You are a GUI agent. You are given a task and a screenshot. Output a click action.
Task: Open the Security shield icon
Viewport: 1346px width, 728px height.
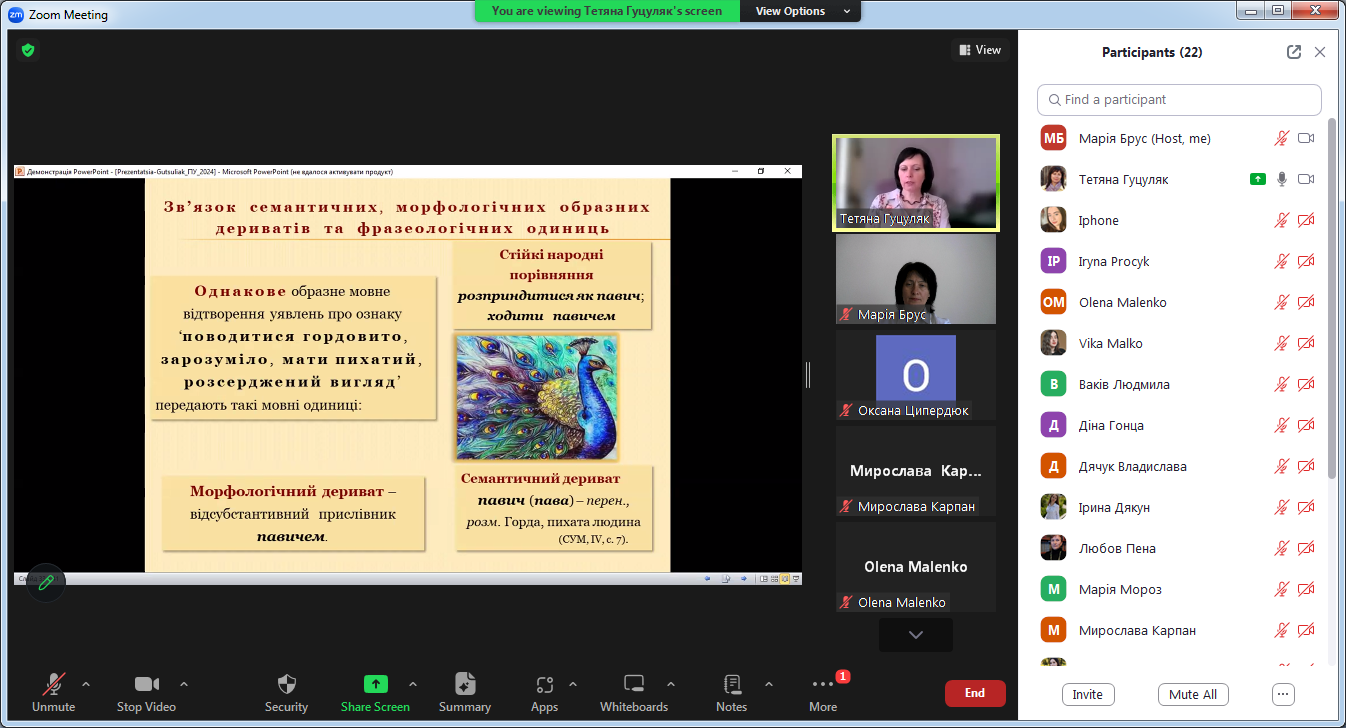click(x=286, y=685)
